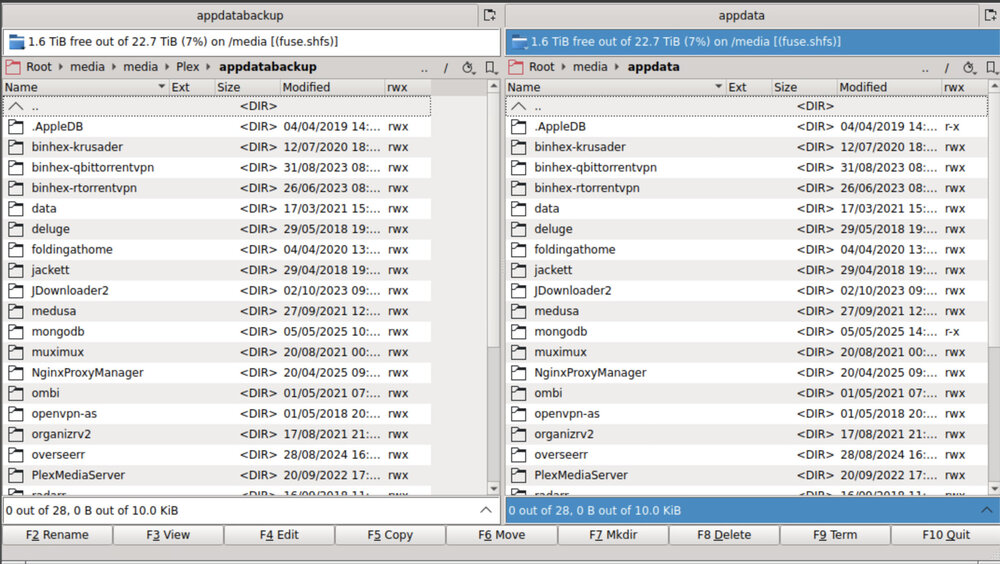Navigate to media in right breadcrumb

(590, 67)
